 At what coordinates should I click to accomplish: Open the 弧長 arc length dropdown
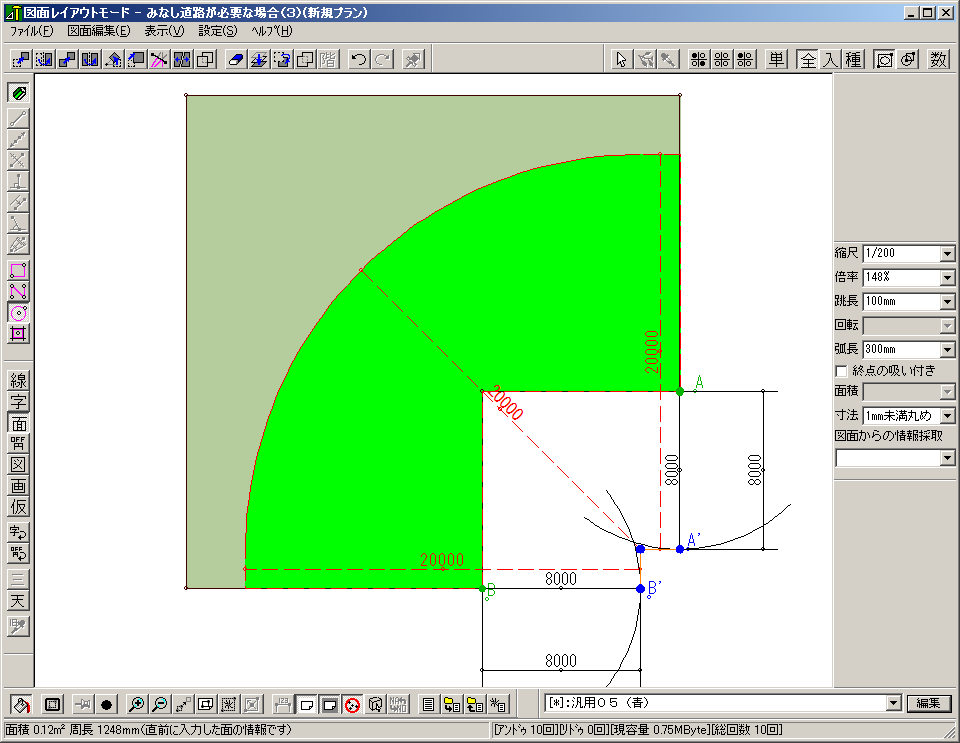tap(947, 349)
